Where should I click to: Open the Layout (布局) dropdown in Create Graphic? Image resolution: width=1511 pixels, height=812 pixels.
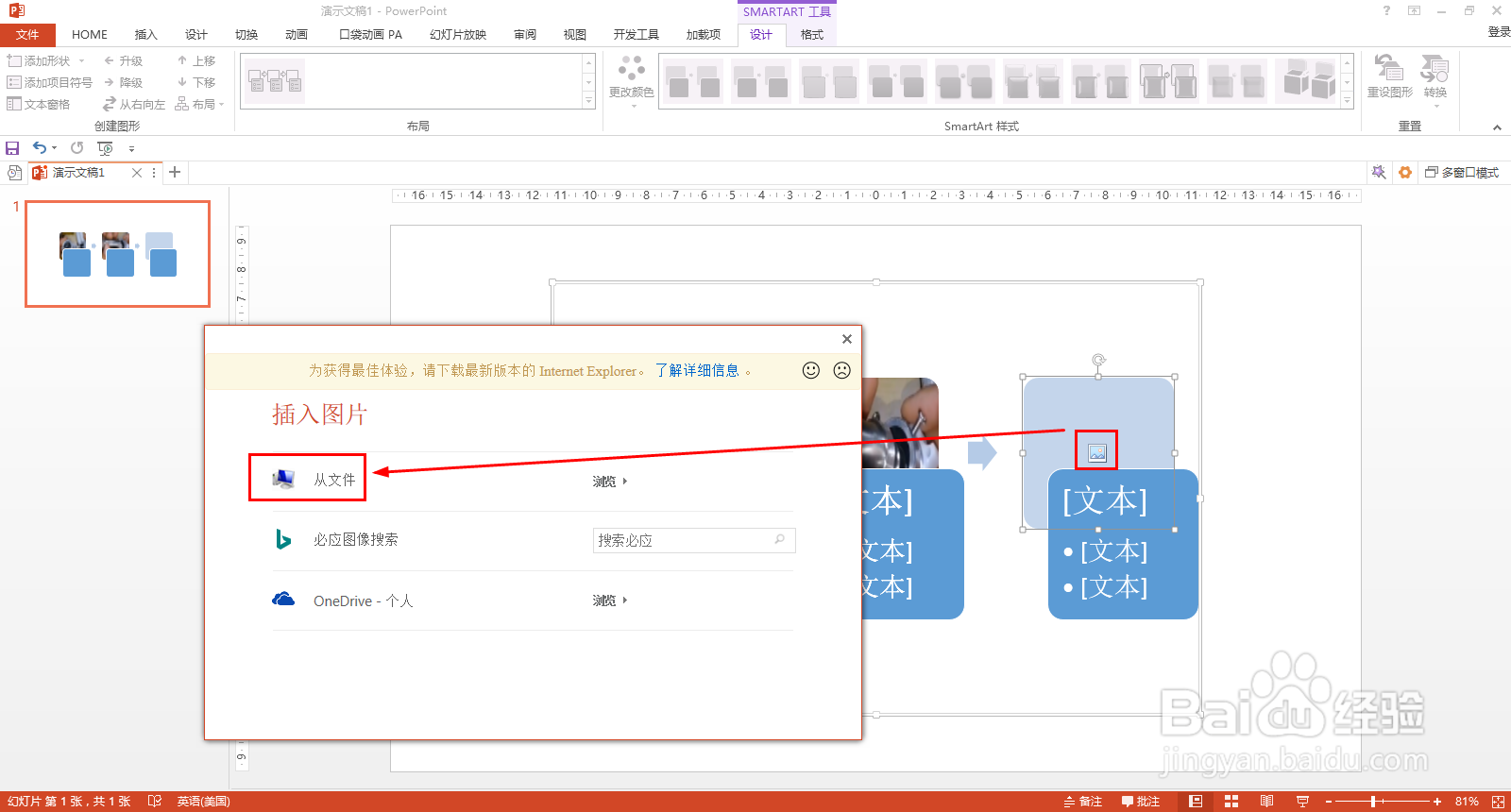200,104
